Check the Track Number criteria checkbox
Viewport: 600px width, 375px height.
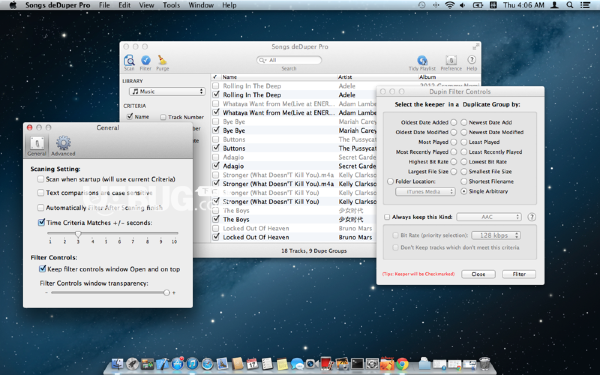coord(163,117)
